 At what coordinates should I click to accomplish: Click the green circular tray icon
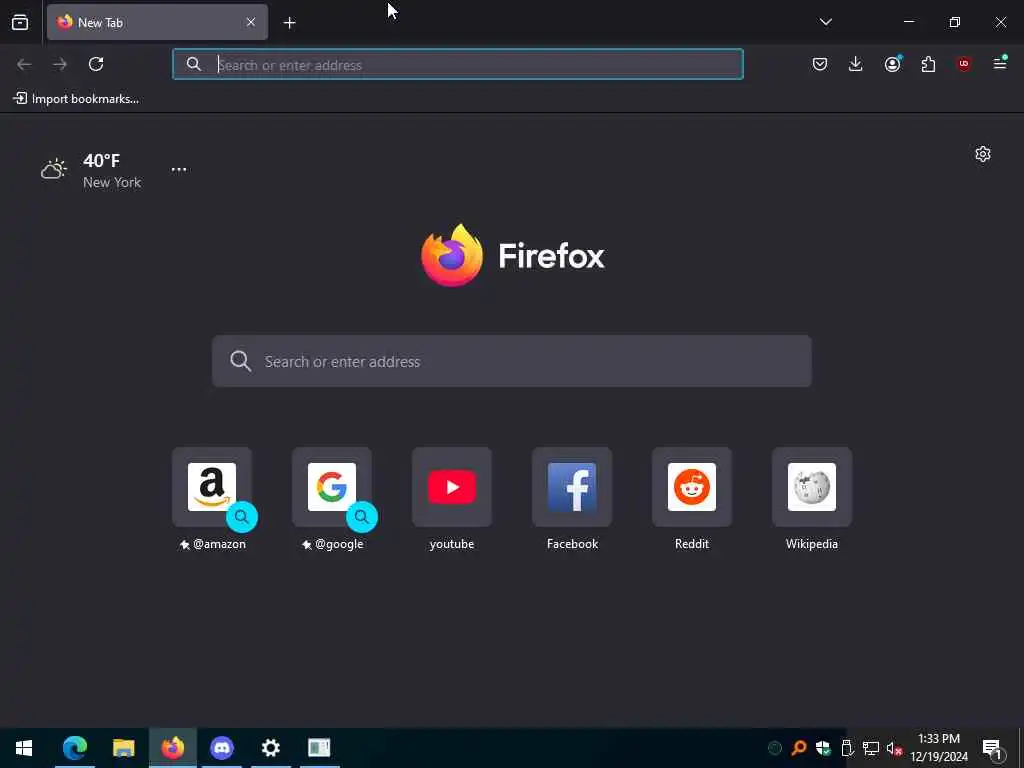[x=775, y=748]
